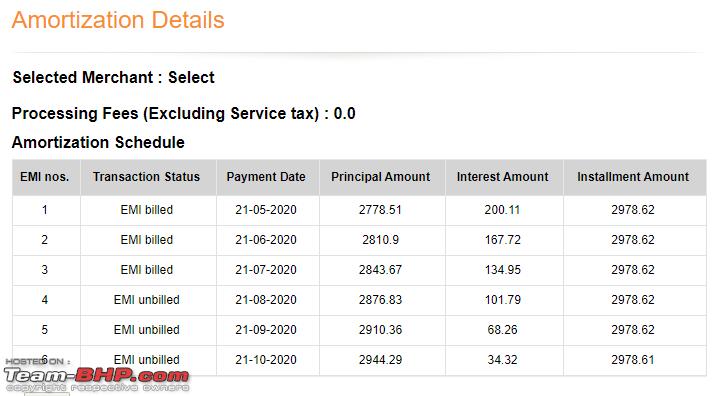Screen dimensions: 721x396
Task: Click principal amount 2910.36
Action: (x=380, y=330)
